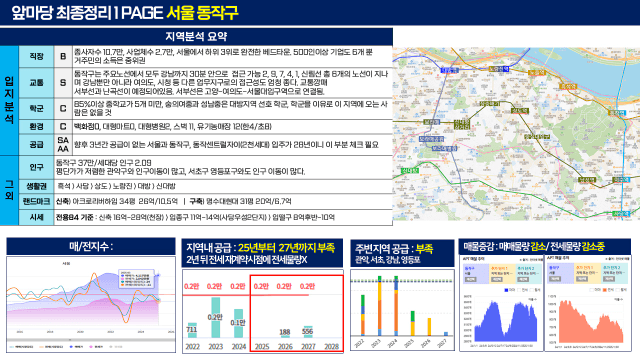Image resolution: width=640 pixels, height=360 pixels.
Task: Click the '관악, 서초, 강남, 영등포' subtitle
Action: [x=388, y=260]
